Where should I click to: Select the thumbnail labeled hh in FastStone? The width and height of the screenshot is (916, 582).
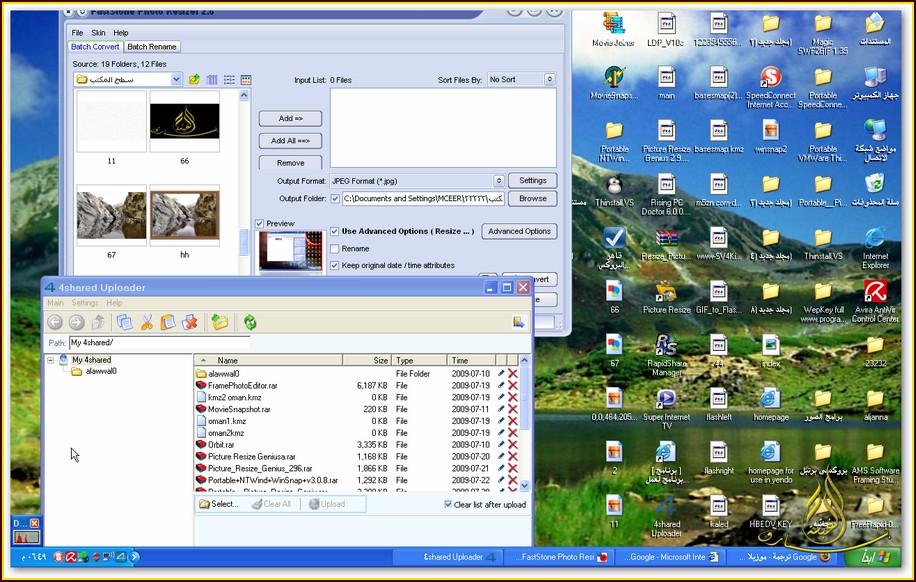(x=185, y=216)
